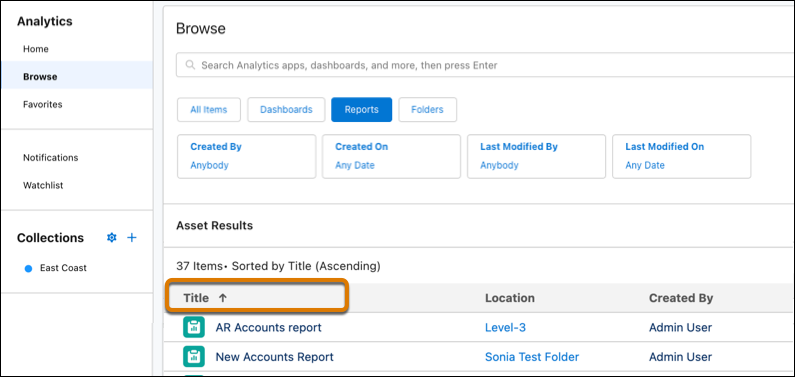795x377 pixels.
Task: Open Notifications in sidebar
Action: click(51, 158)
